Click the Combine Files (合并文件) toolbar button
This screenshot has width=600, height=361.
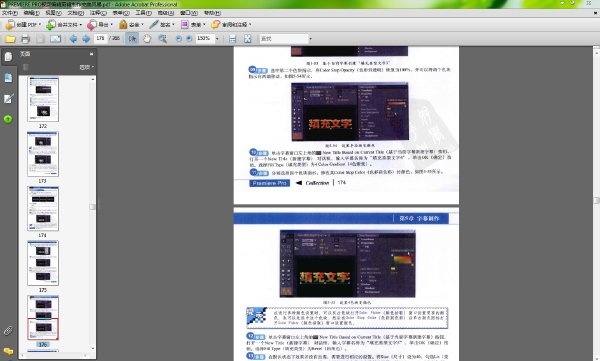(64, 25)
